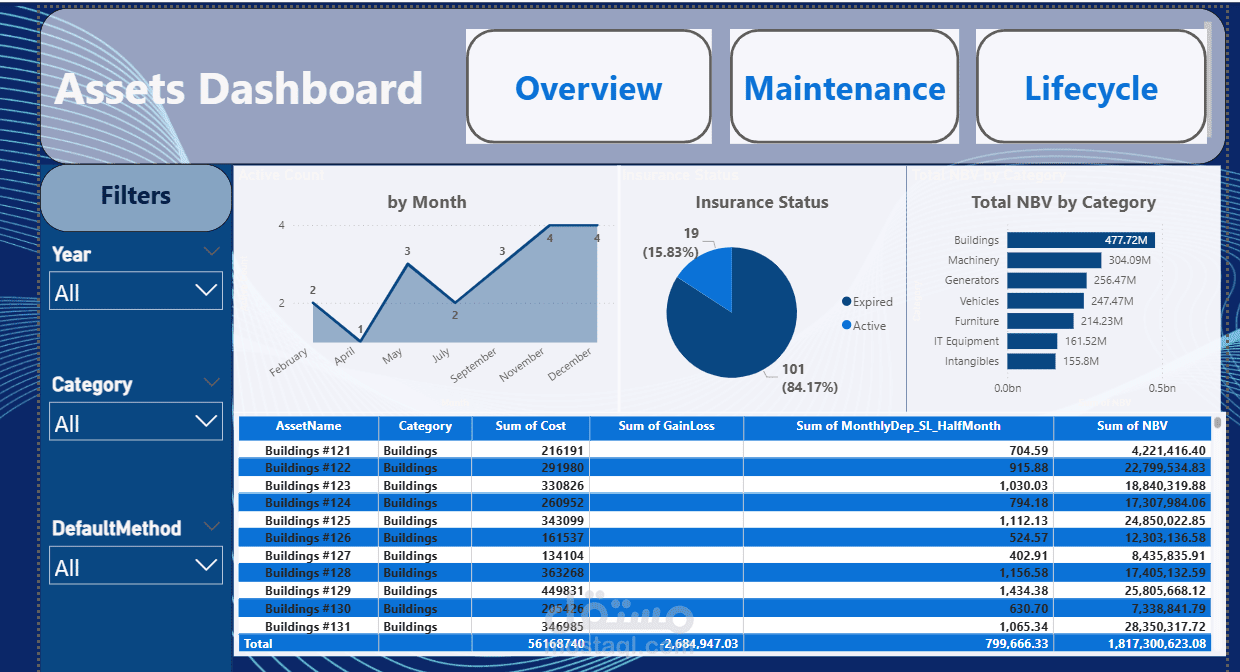This screenshot has height=672, width=1240.
Task: Sort by Sum of NBV column
Action: pos(1132,426)
